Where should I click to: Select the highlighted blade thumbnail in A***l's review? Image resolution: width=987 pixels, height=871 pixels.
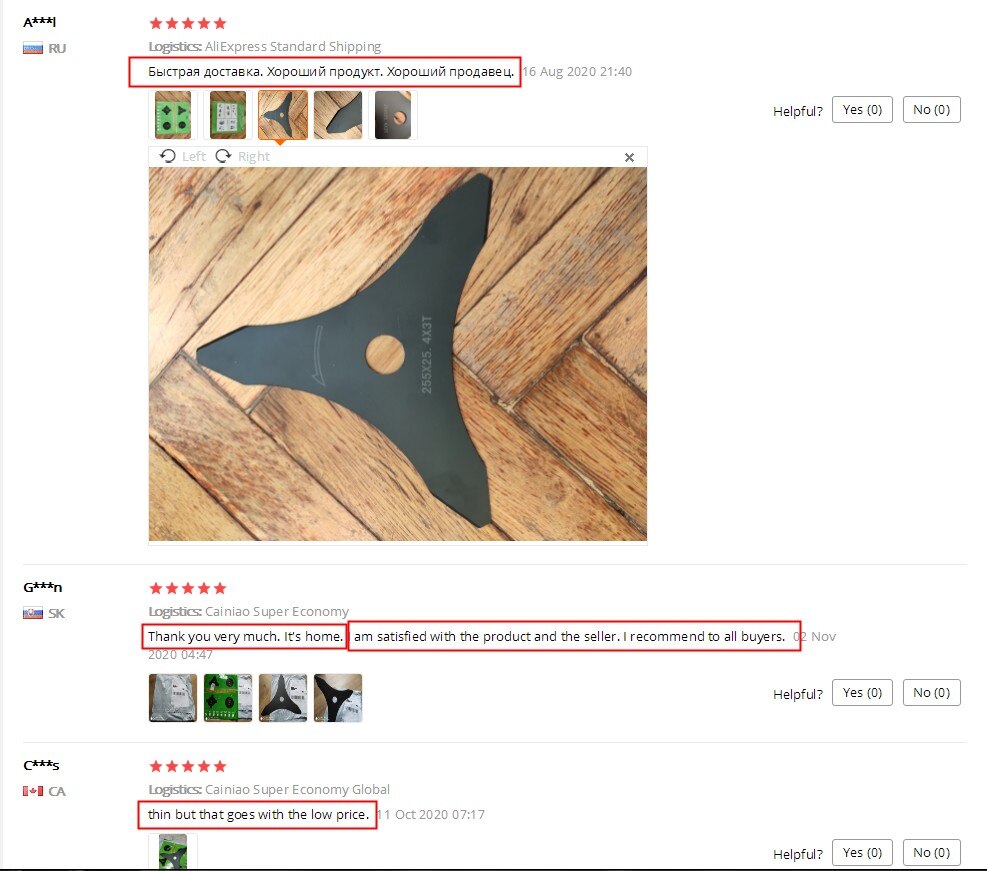click(283, 115)
